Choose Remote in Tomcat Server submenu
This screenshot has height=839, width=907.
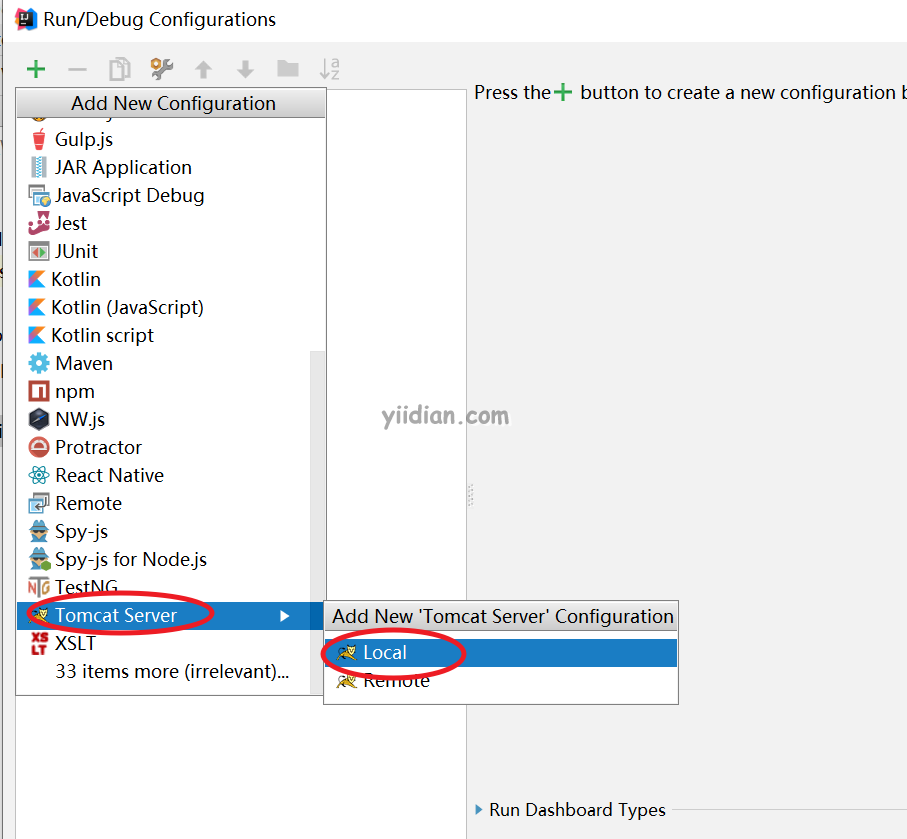[501, 681]
